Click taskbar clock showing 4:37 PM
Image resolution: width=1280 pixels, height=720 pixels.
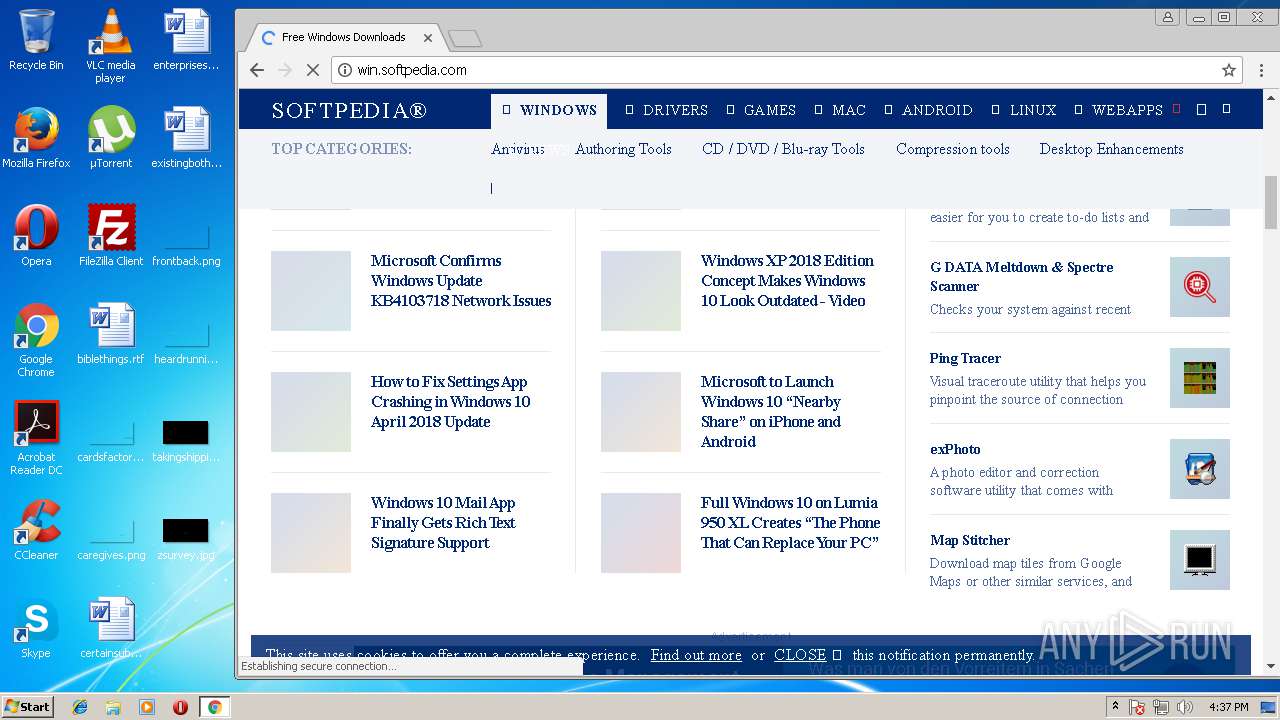click(1228, 707)
